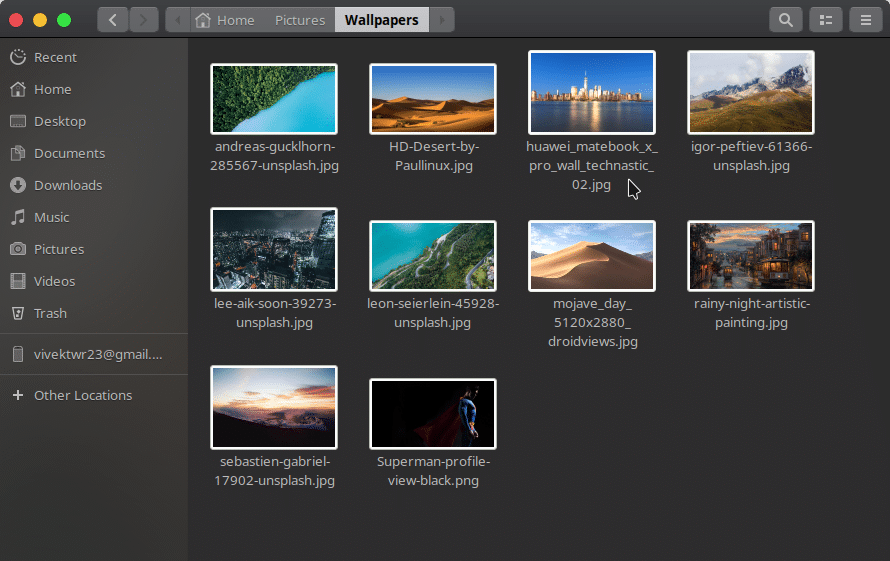Click filename lee-aik-soon-39273-unsplash.jpg
890x561 pixels.
tap(275, 313)
